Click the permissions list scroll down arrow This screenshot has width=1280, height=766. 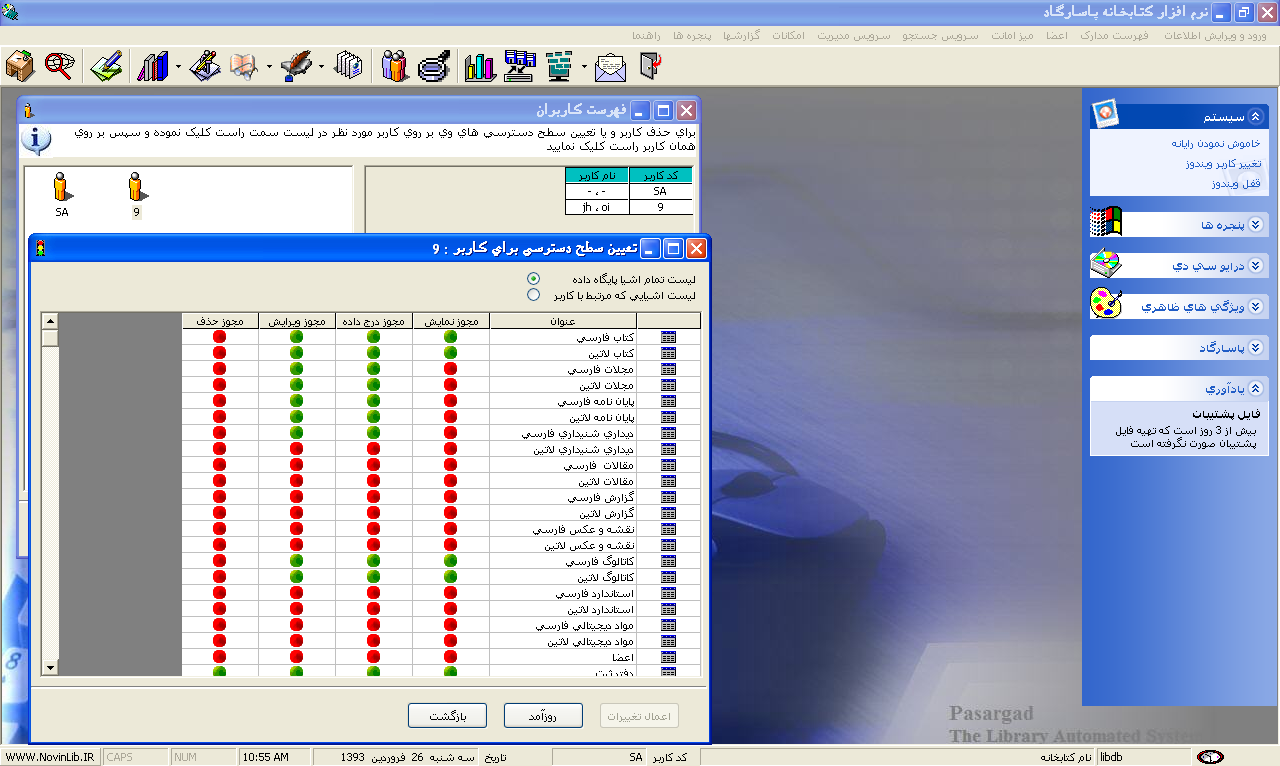[x=50, y=667]
